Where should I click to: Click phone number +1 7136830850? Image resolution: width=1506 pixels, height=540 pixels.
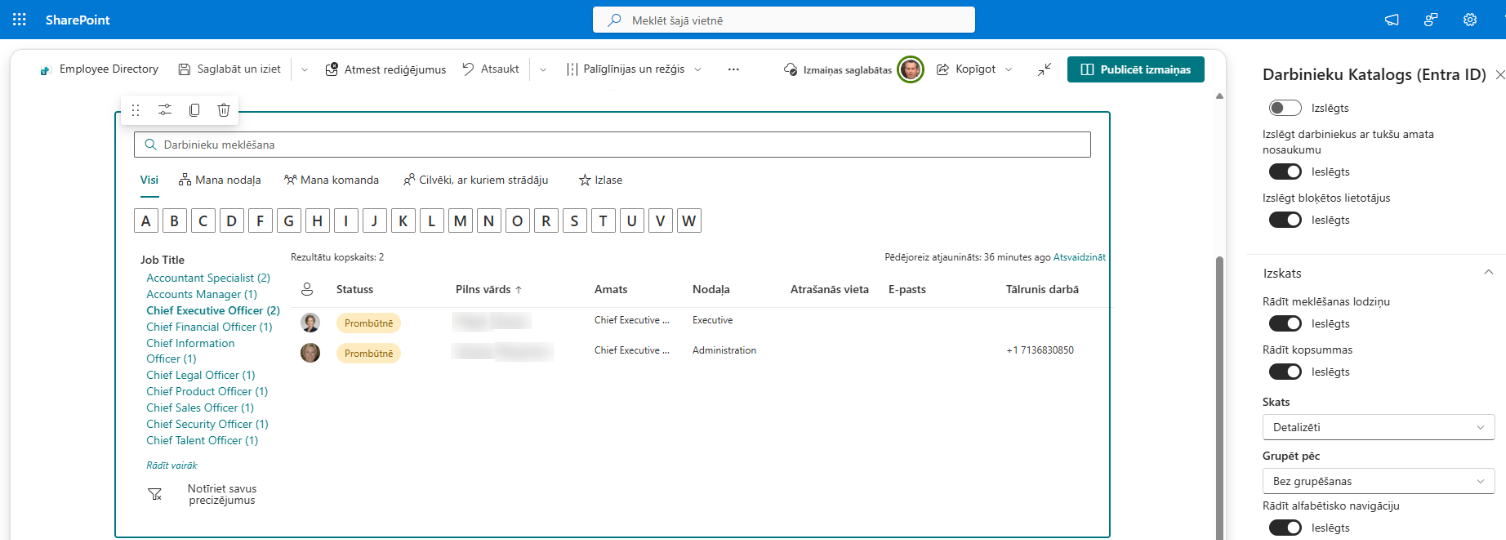click(1040, 351)
